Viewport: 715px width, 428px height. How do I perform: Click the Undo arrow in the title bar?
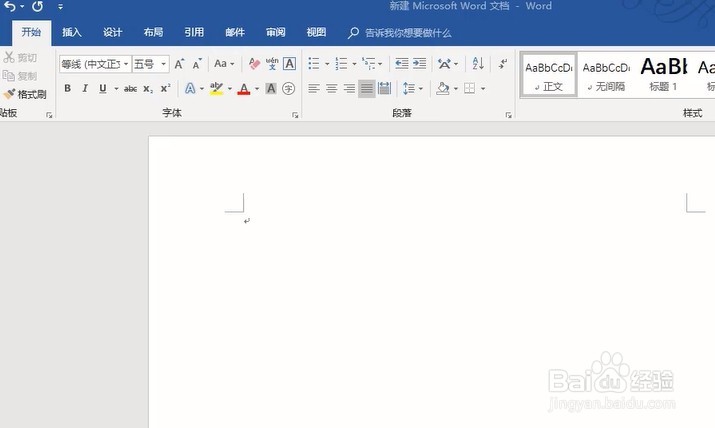11,7
